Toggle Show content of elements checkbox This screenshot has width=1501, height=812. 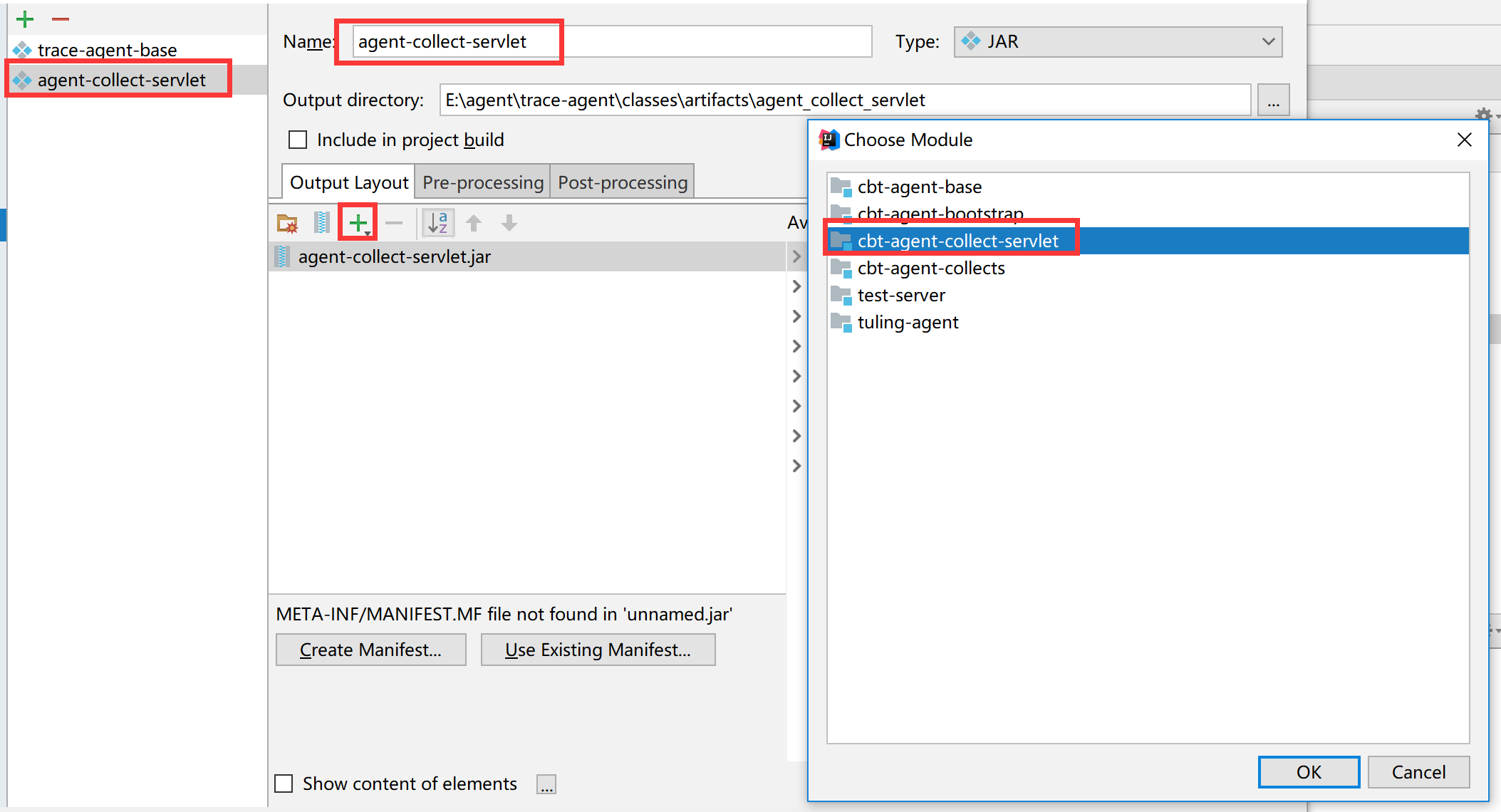coord(284,784)
